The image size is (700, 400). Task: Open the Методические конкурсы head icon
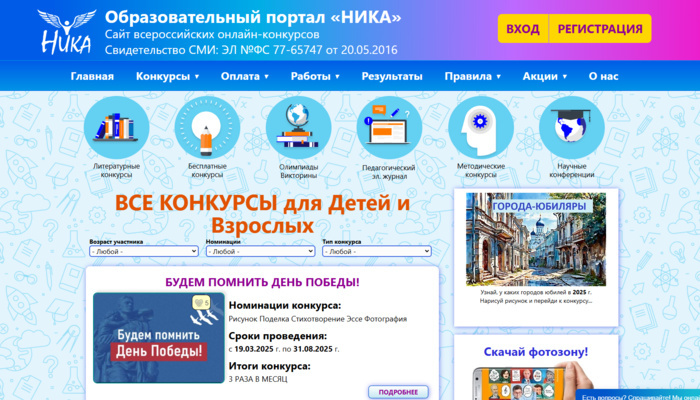click(x=481, y=127)
